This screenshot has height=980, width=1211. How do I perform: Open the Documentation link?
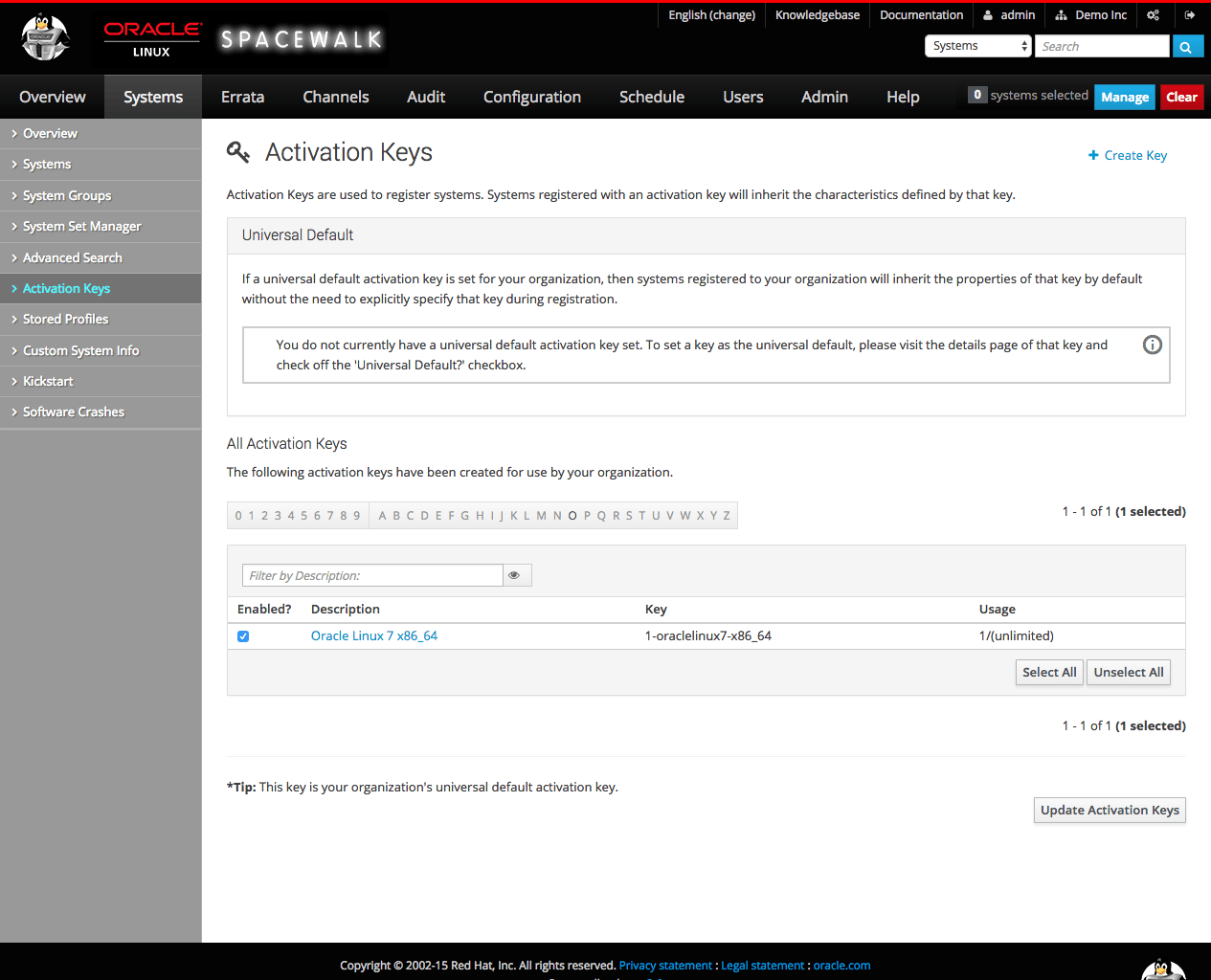[x=922, y=15]
